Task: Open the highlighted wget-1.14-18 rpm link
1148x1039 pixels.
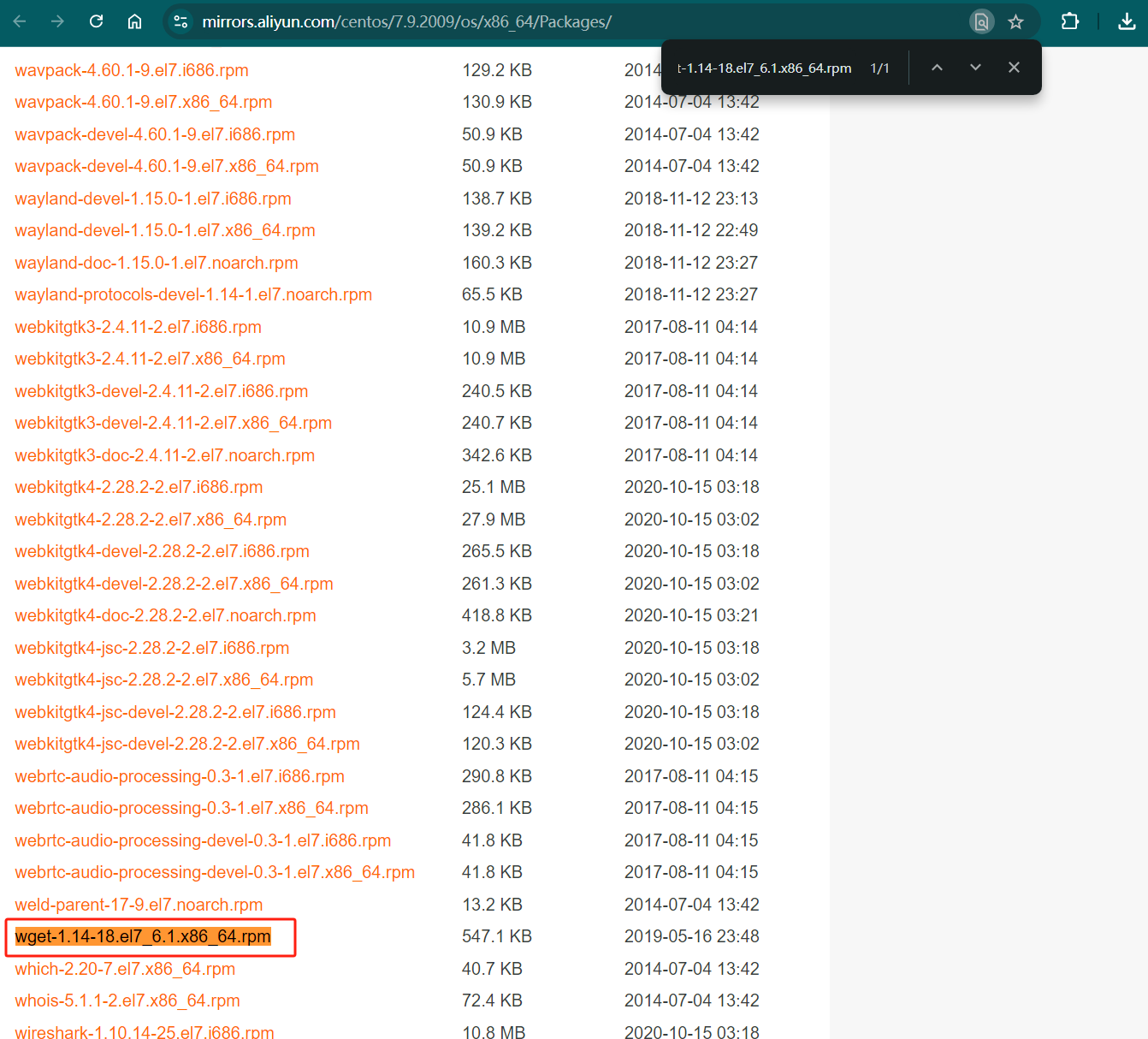Action: pyautogui.click(x=144, y=936)
